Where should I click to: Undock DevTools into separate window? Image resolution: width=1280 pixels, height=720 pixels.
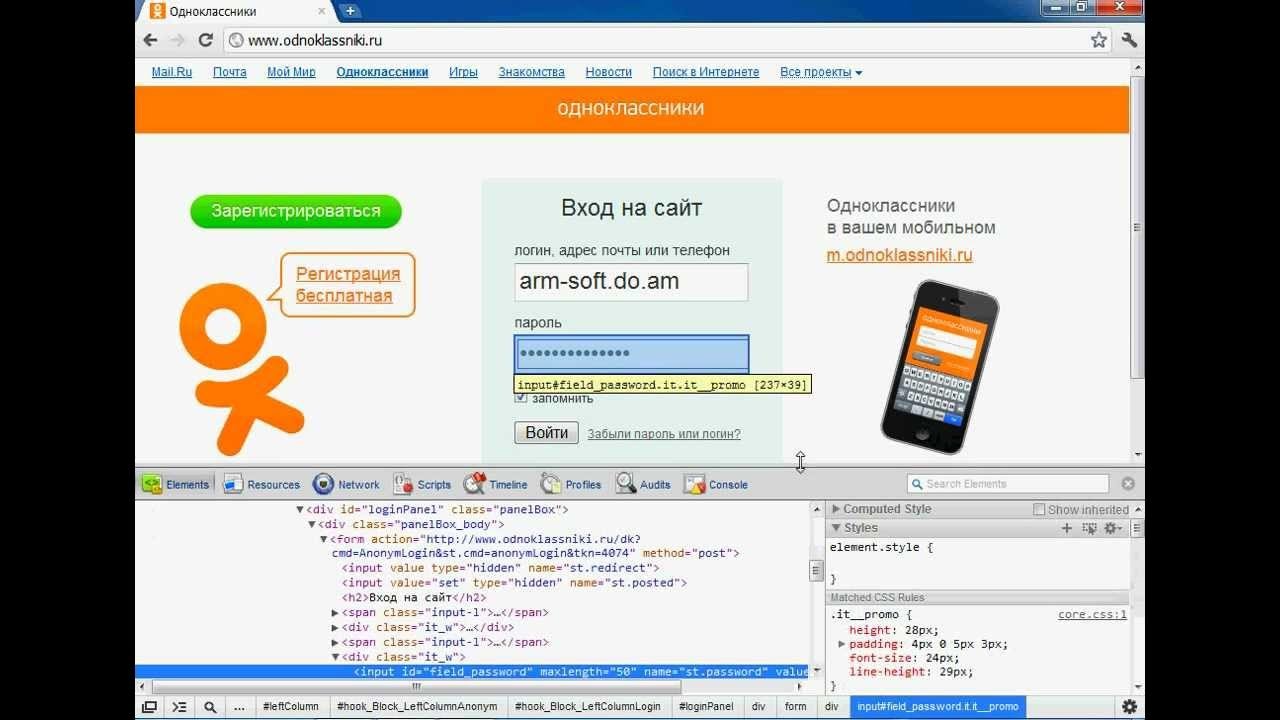[x=149, y=707]
